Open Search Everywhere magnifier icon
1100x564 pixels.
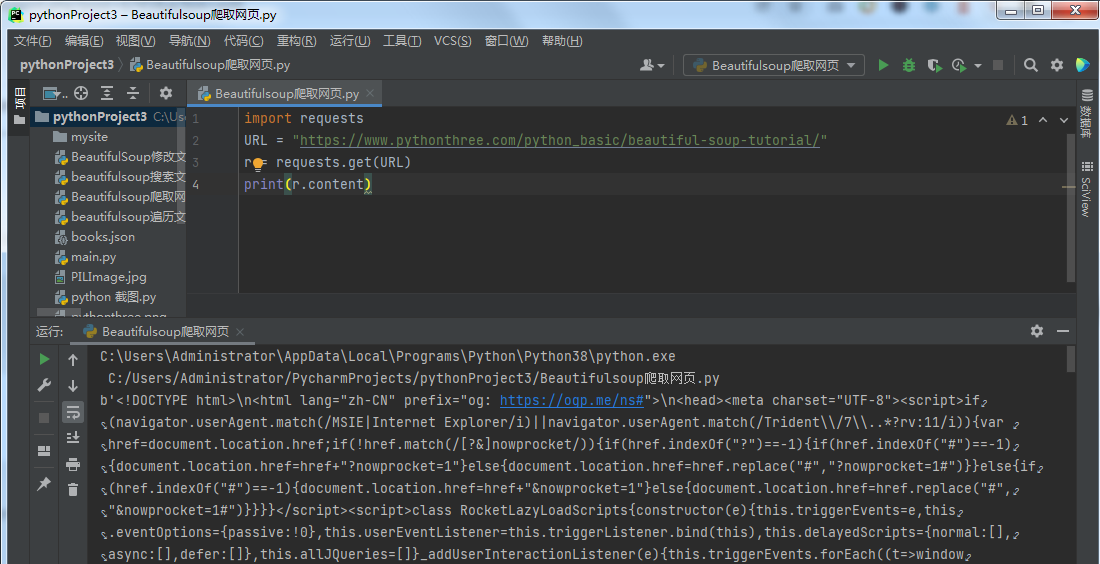pos(1030,65)
